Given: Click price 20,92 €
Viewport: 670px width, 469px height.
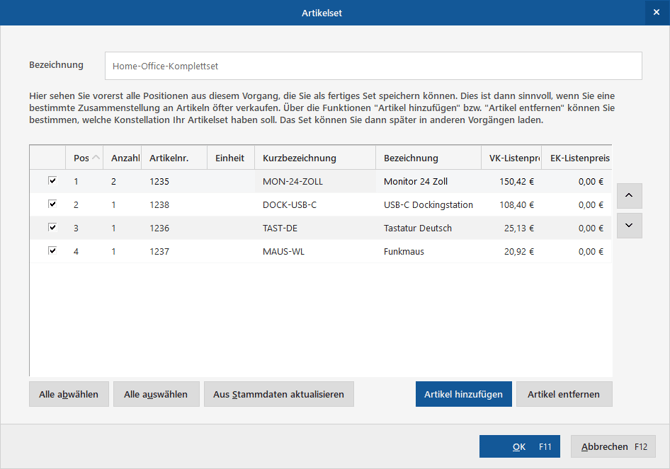Looking at the screenshot, I should (519, 252).
